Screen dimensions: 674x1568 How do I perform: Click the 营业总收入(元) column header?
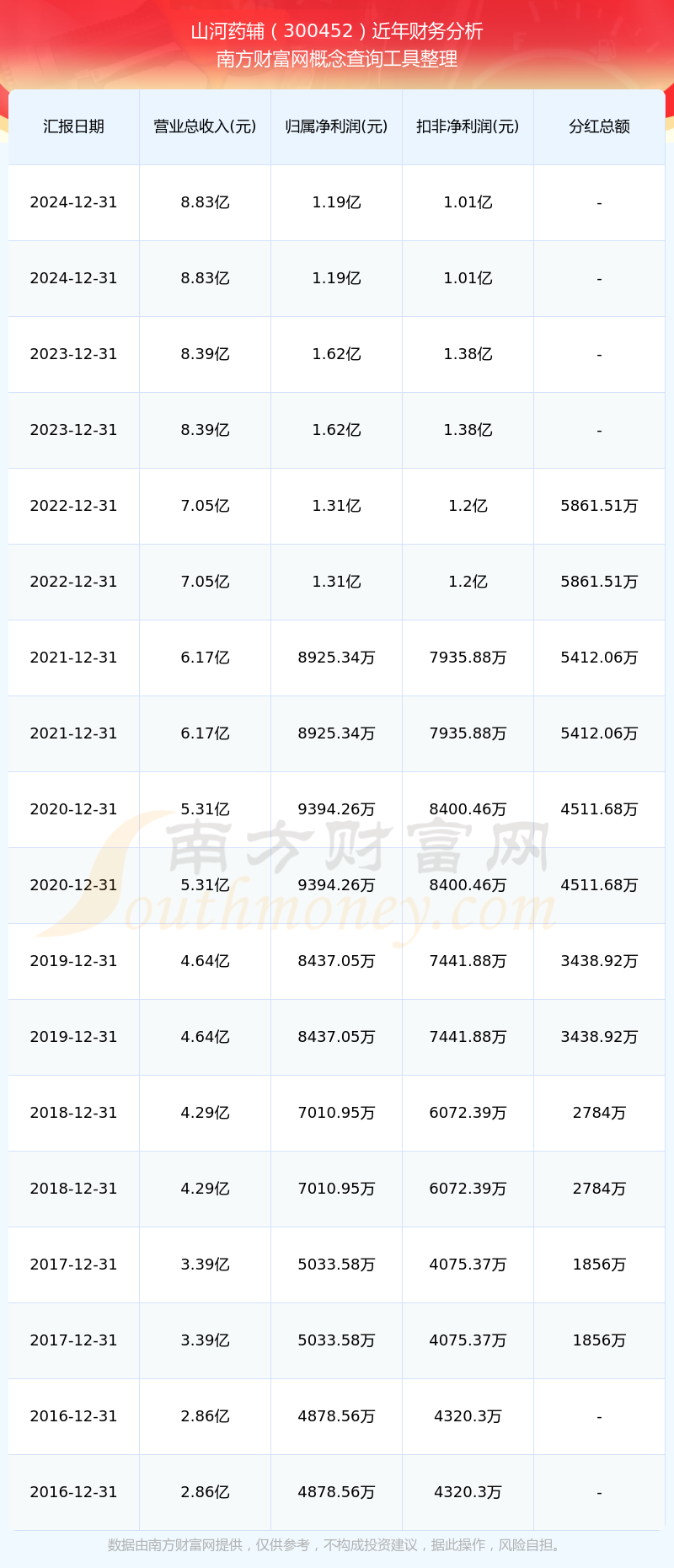pos(205,126)
